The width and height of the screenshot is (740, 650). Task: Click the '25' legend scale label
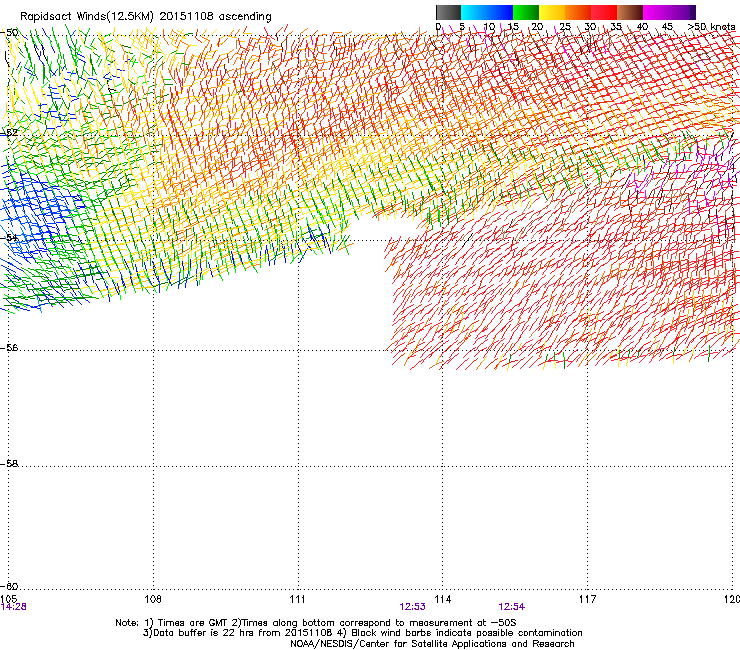[x=565, y=27]
